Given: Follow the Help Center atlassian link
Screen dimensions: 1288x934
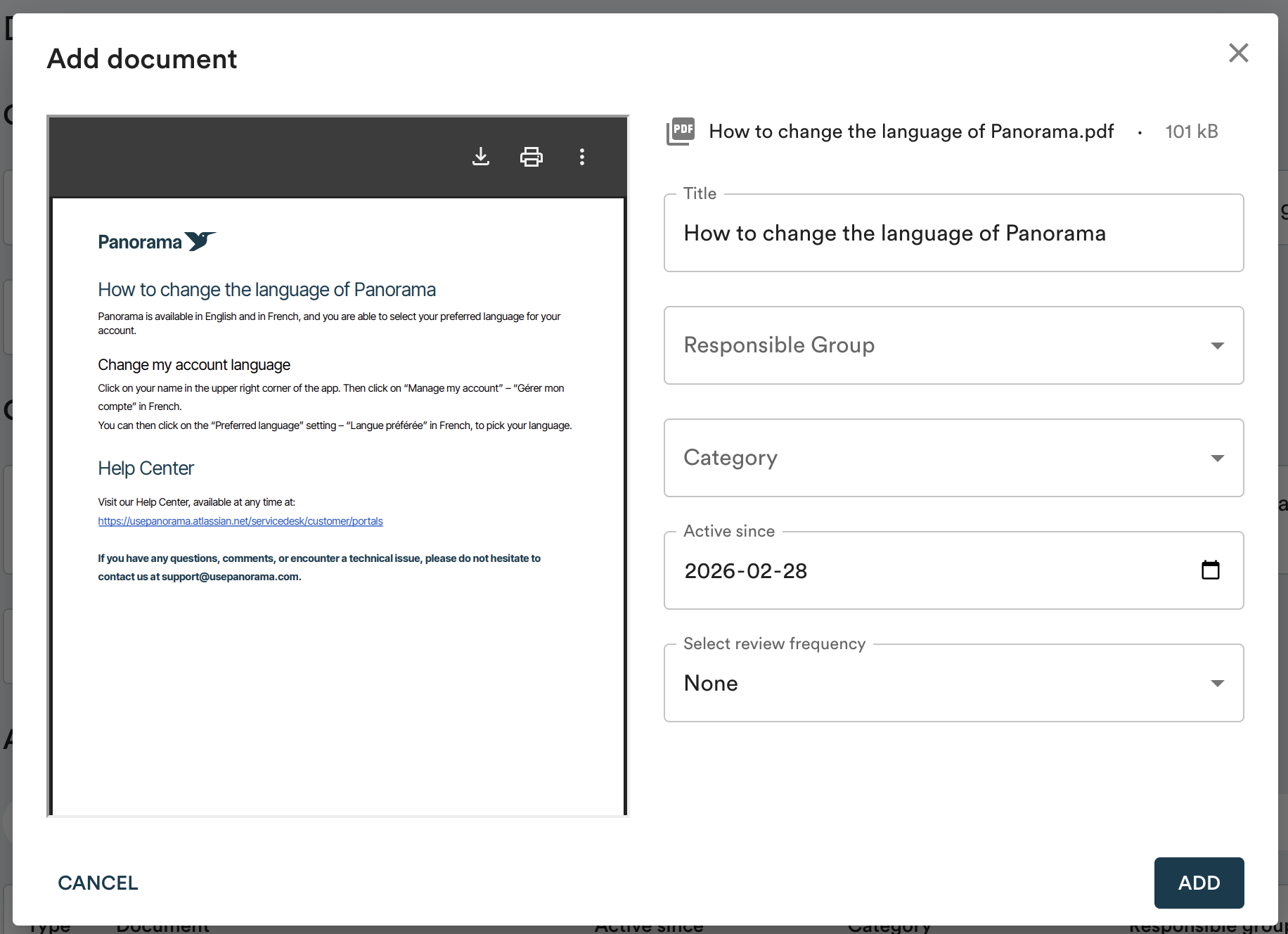Looking at the screenshot, I should point(240,521).
